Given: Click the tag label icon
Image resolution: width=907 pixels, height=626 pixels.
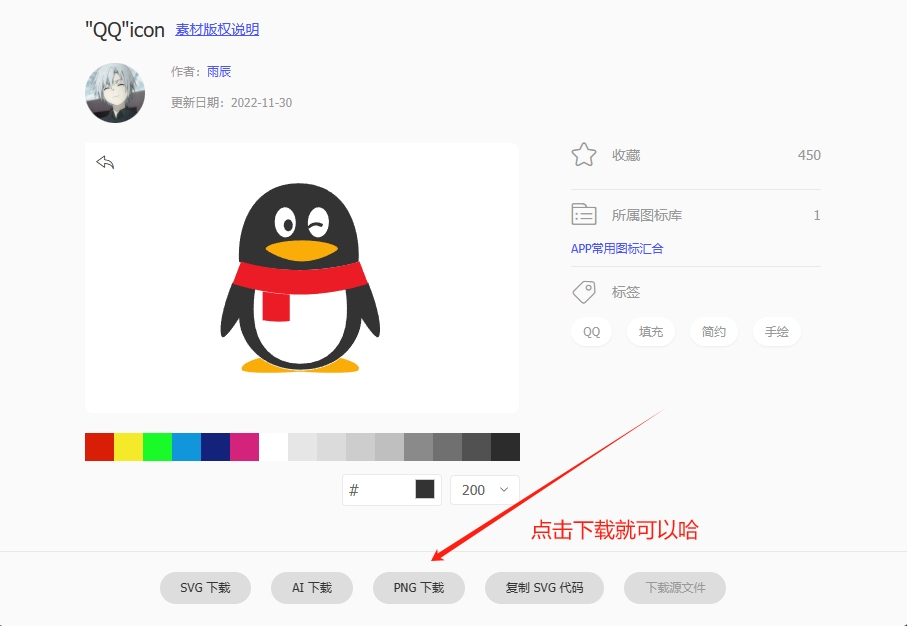Looking at the screenshot, I should coord(584,292).
